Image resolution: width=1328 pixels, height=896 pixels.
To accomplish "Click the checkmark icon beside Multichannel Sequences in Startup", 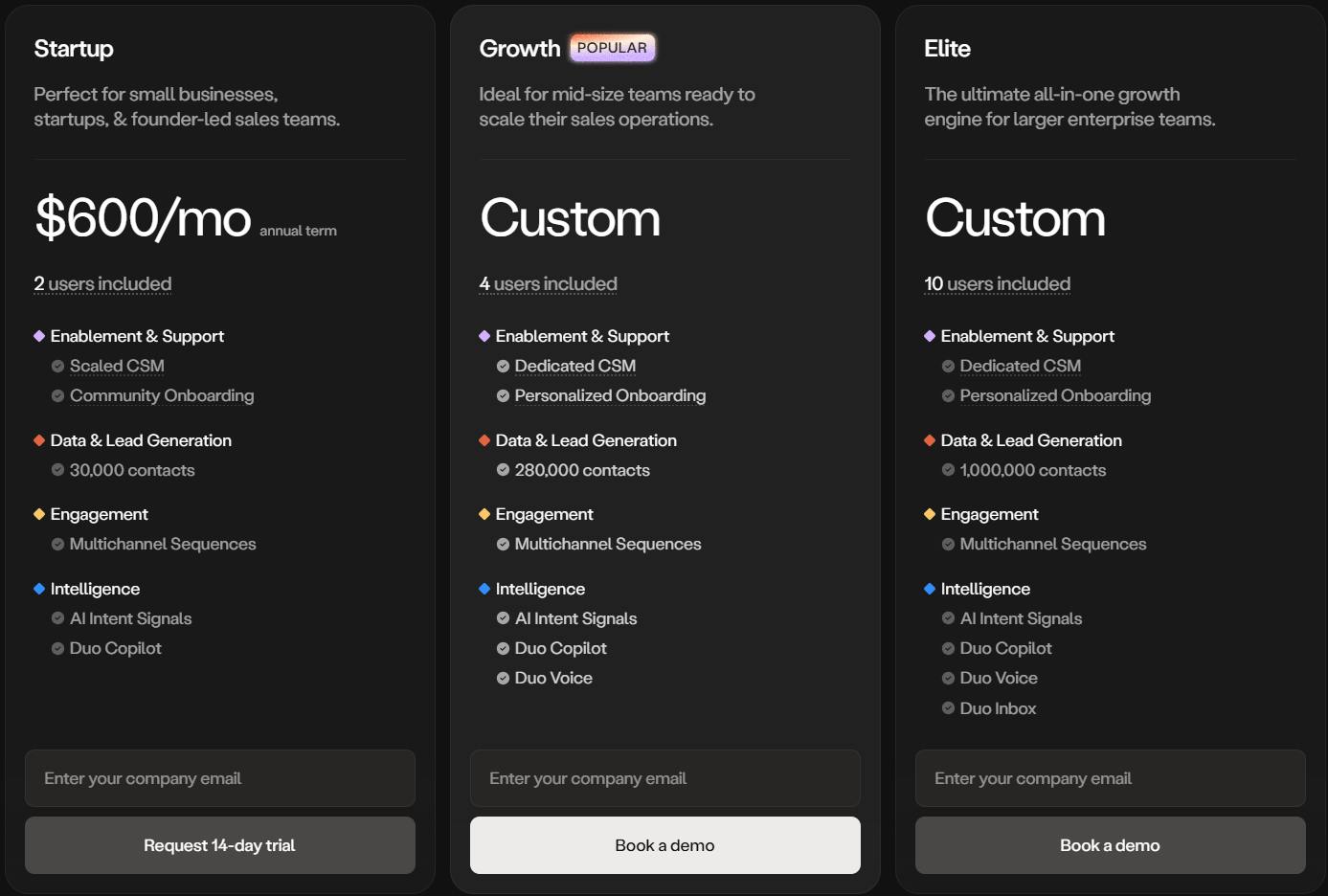I will coord(56,543).
